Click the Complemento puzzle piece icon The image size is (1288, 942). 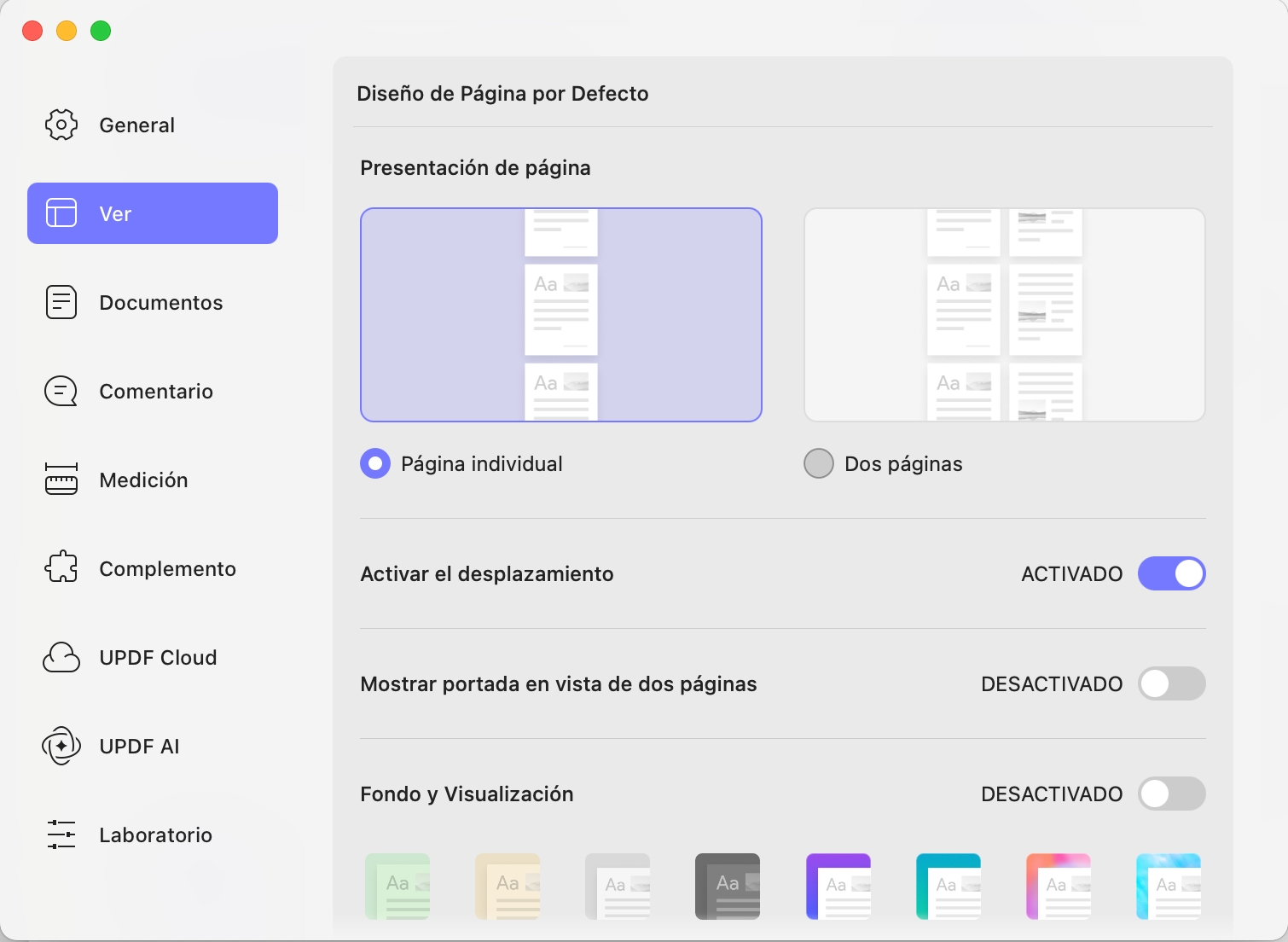pyautogui.click(x=61, y=568)
